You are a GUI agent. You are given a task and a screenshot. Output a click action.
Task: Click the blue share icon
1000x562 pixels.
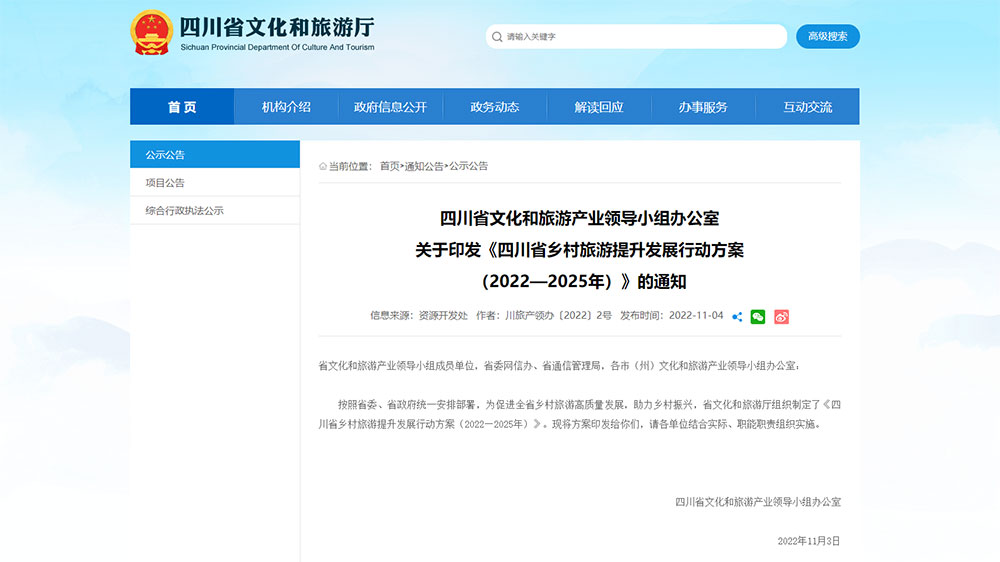coord(737,316)
